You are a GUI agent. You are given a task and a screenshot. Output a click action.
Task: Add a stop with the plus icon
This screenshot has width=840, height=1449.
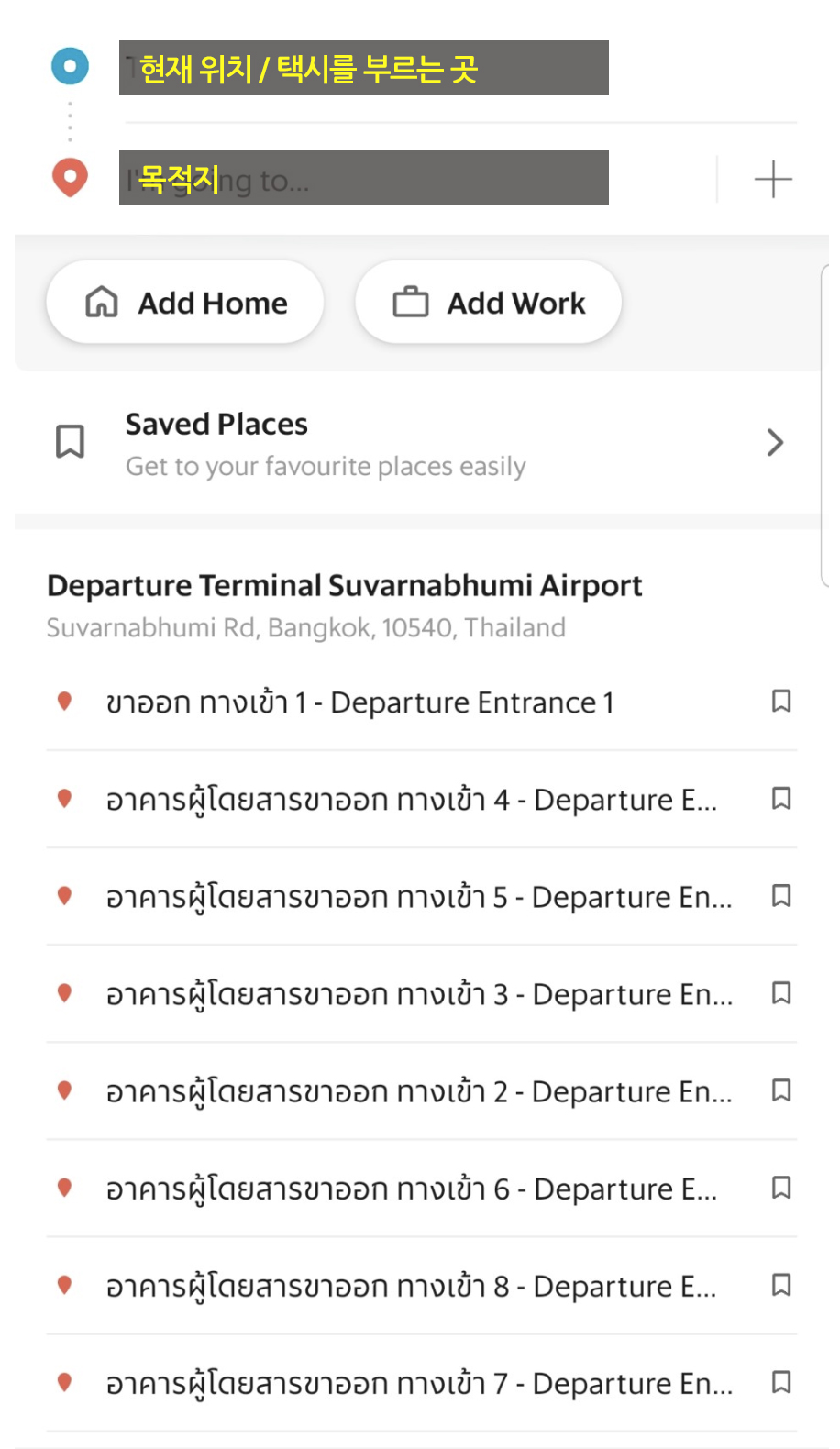tap(773, 179)
